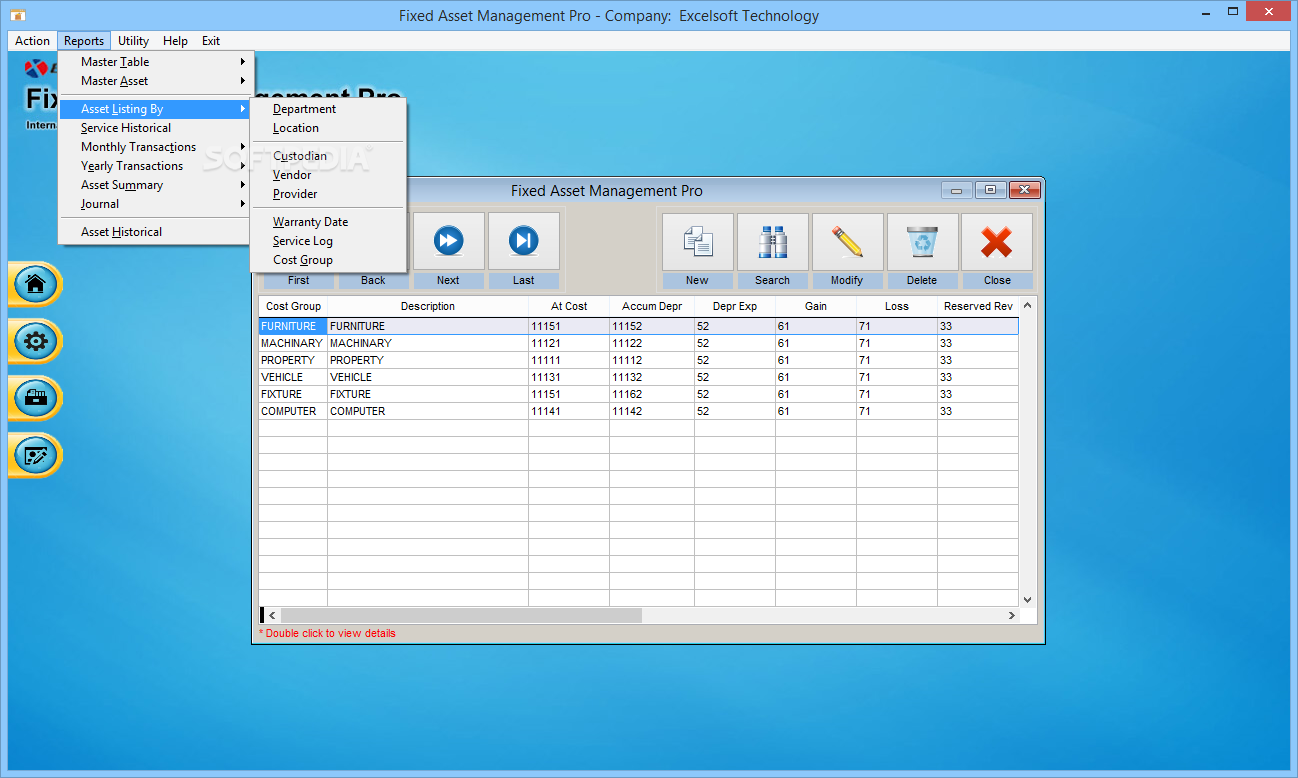
Task: Click the Home sidebar icon
Action: point(35,284)
